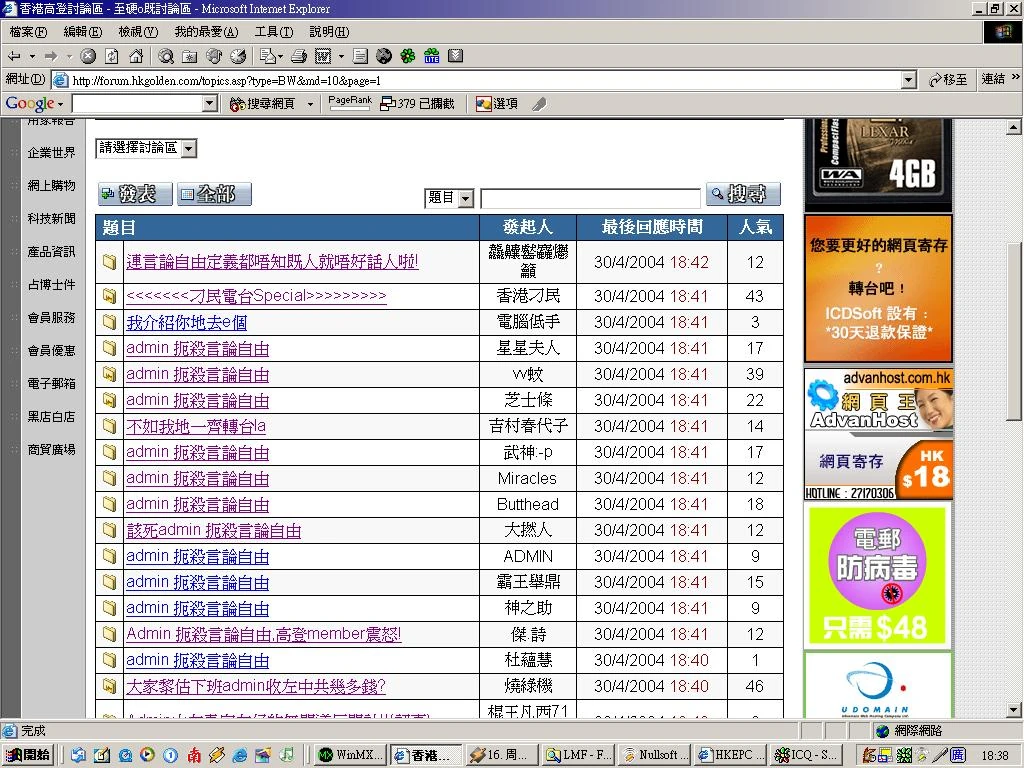The image size is (1024, 768).
Task: Stop page loading with the Stop icon
Action: pyautogui.click(x=88, y=56)
